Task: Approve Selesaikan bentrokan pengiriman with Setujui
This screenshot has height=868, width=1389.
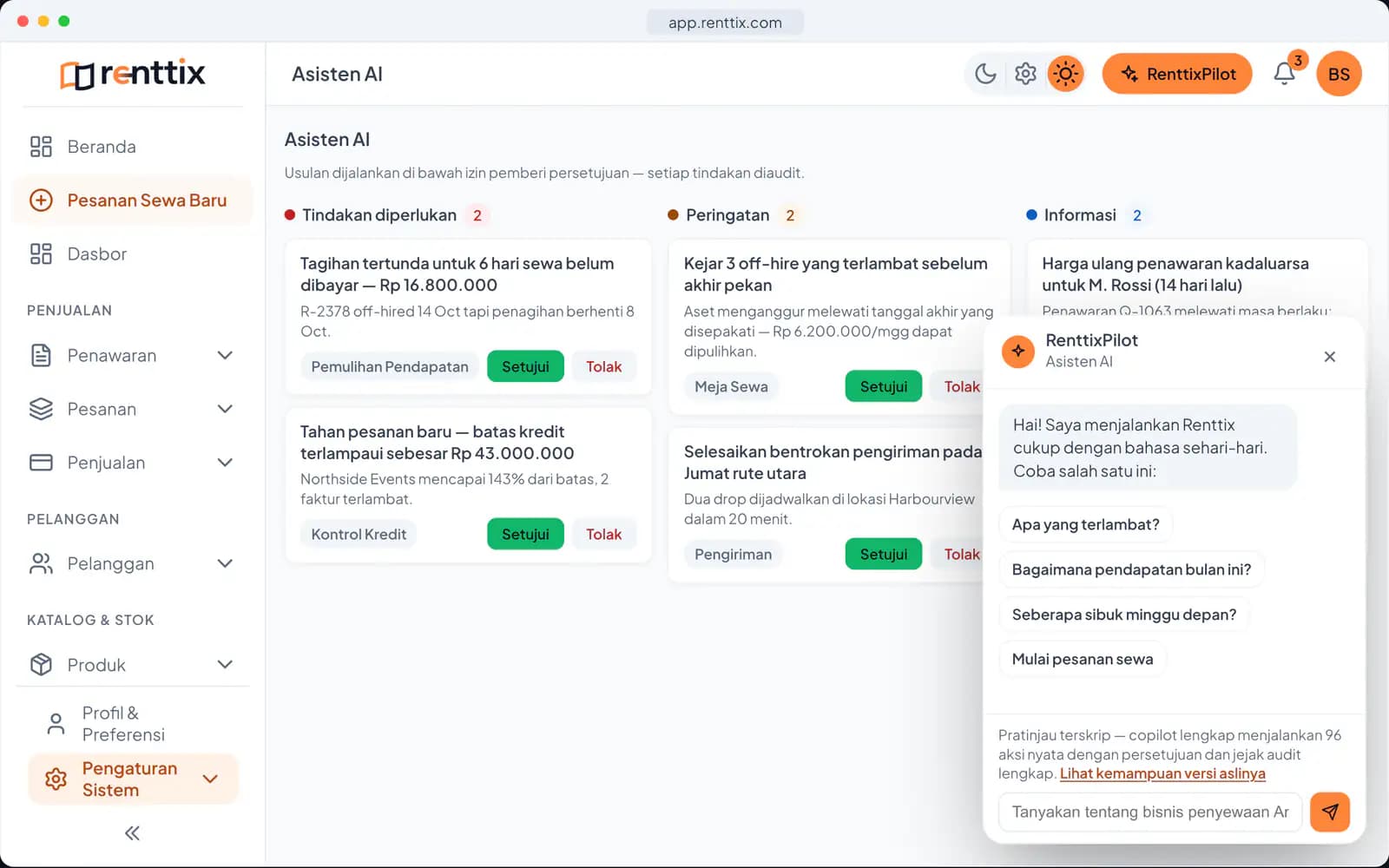Action: click(x=884, y=554)
